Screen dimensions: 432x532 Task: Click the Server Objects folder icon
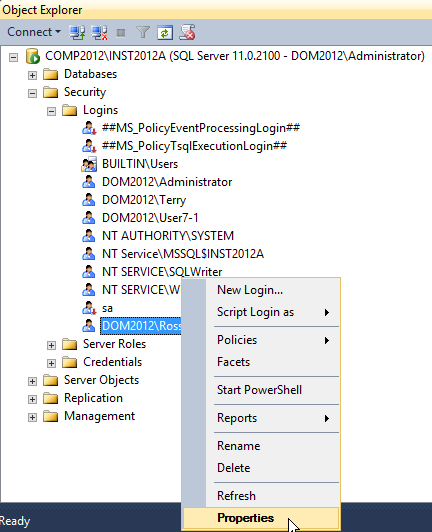(x=51, y=380)
